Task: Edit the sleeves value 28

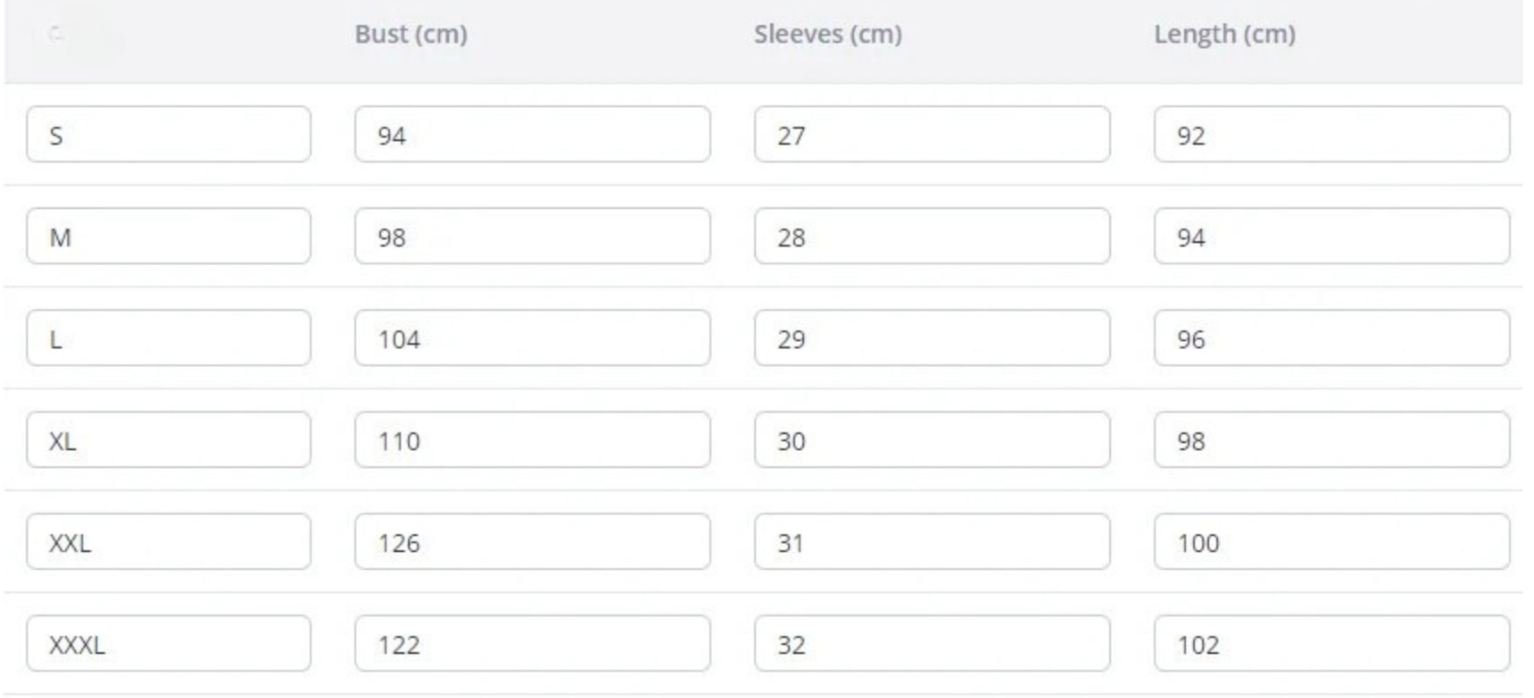Action: point(931,237)
